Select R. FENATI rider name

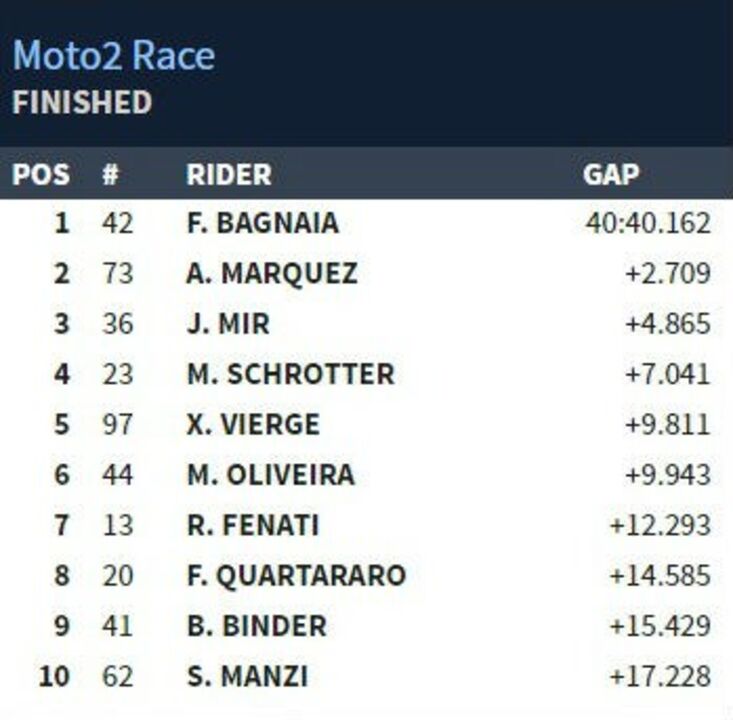tap(253, 525)
